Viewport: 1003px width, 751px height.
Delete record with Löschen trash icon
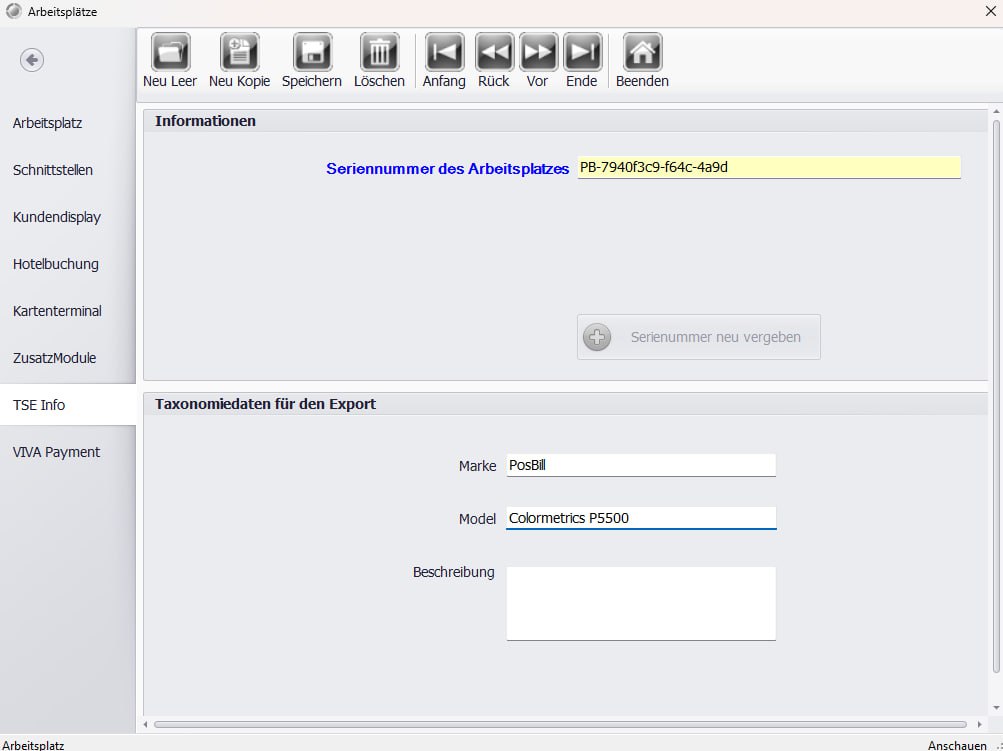pyautogui.click(x=379, y=52)
